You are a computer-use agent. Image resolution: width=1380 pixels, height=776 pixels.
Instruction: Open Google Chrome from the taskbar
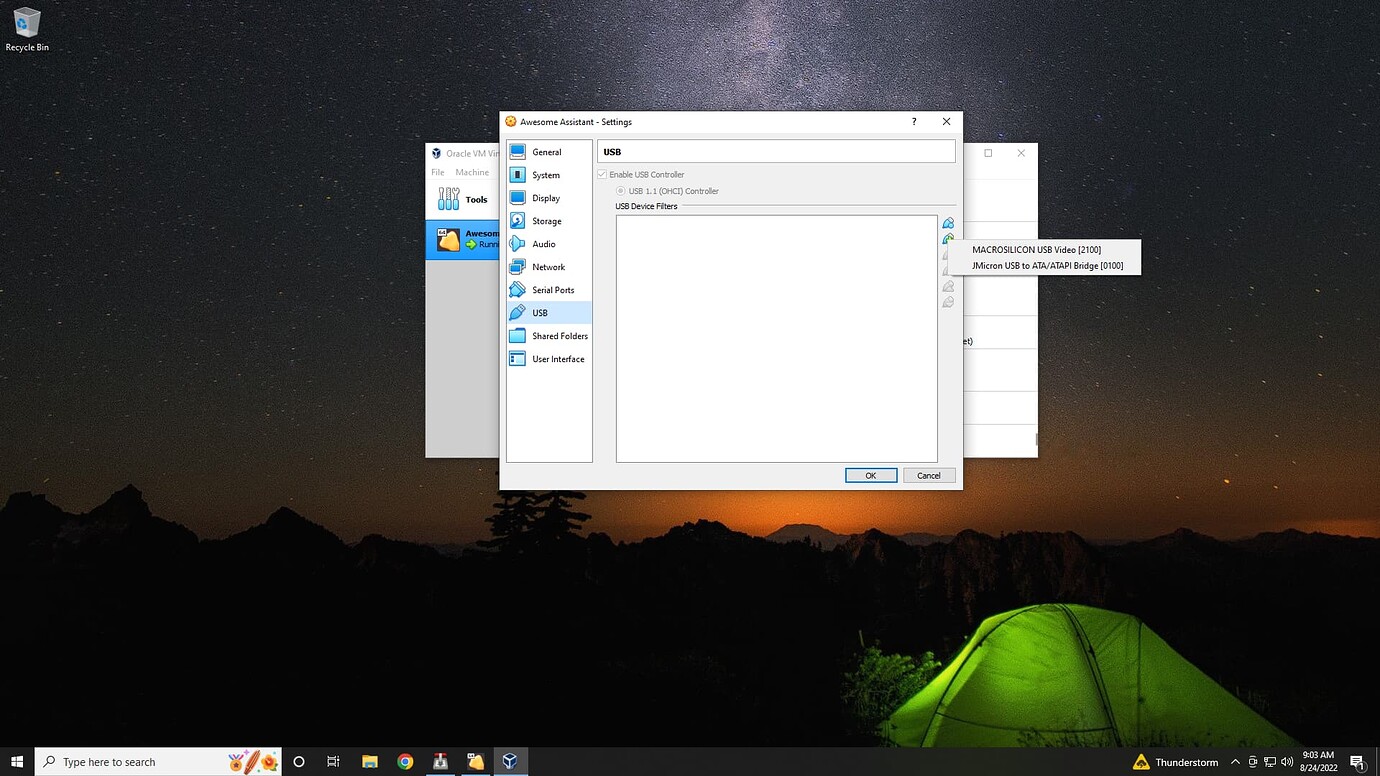click(x=405, y=762)
